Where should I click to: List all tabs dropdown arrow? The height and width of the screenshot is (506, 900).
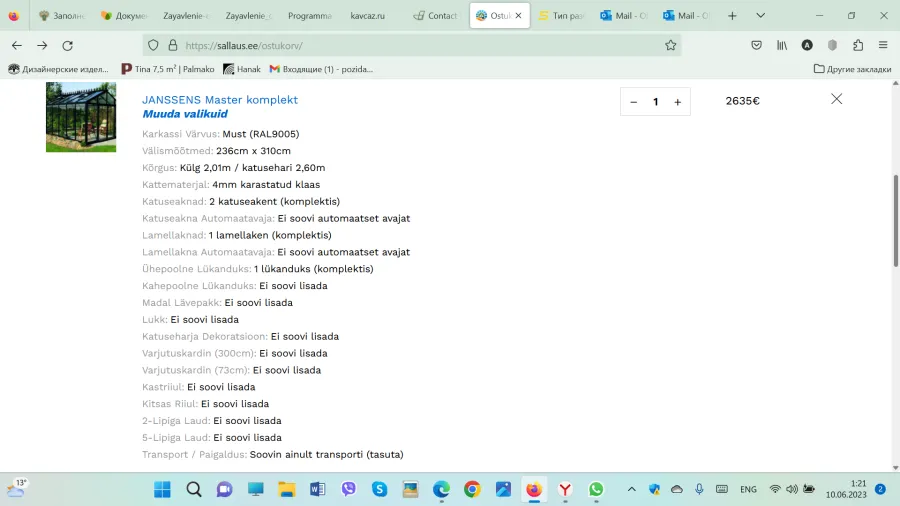(x=761, y=15)
